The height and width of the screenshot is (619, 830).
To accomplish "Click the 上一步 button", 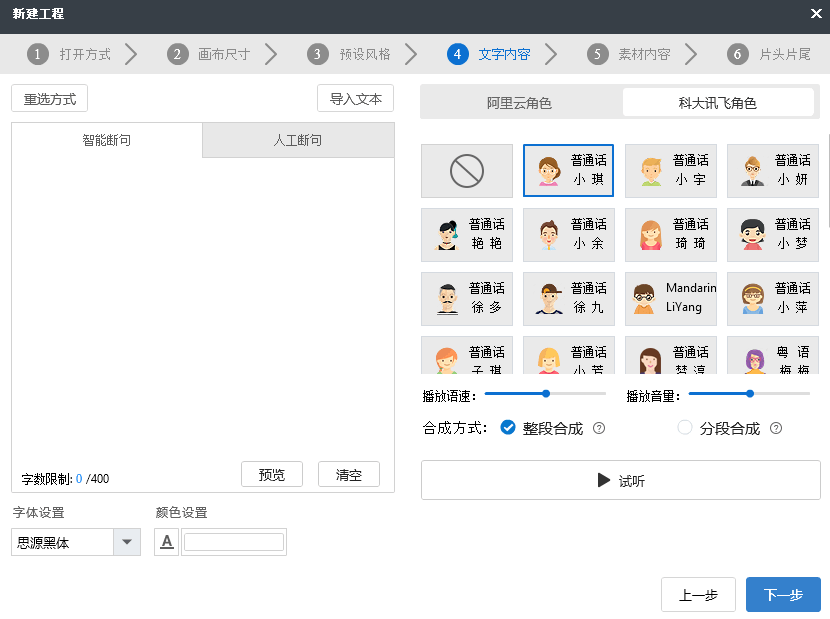I will pyautogui.click(x=698, y=595).
